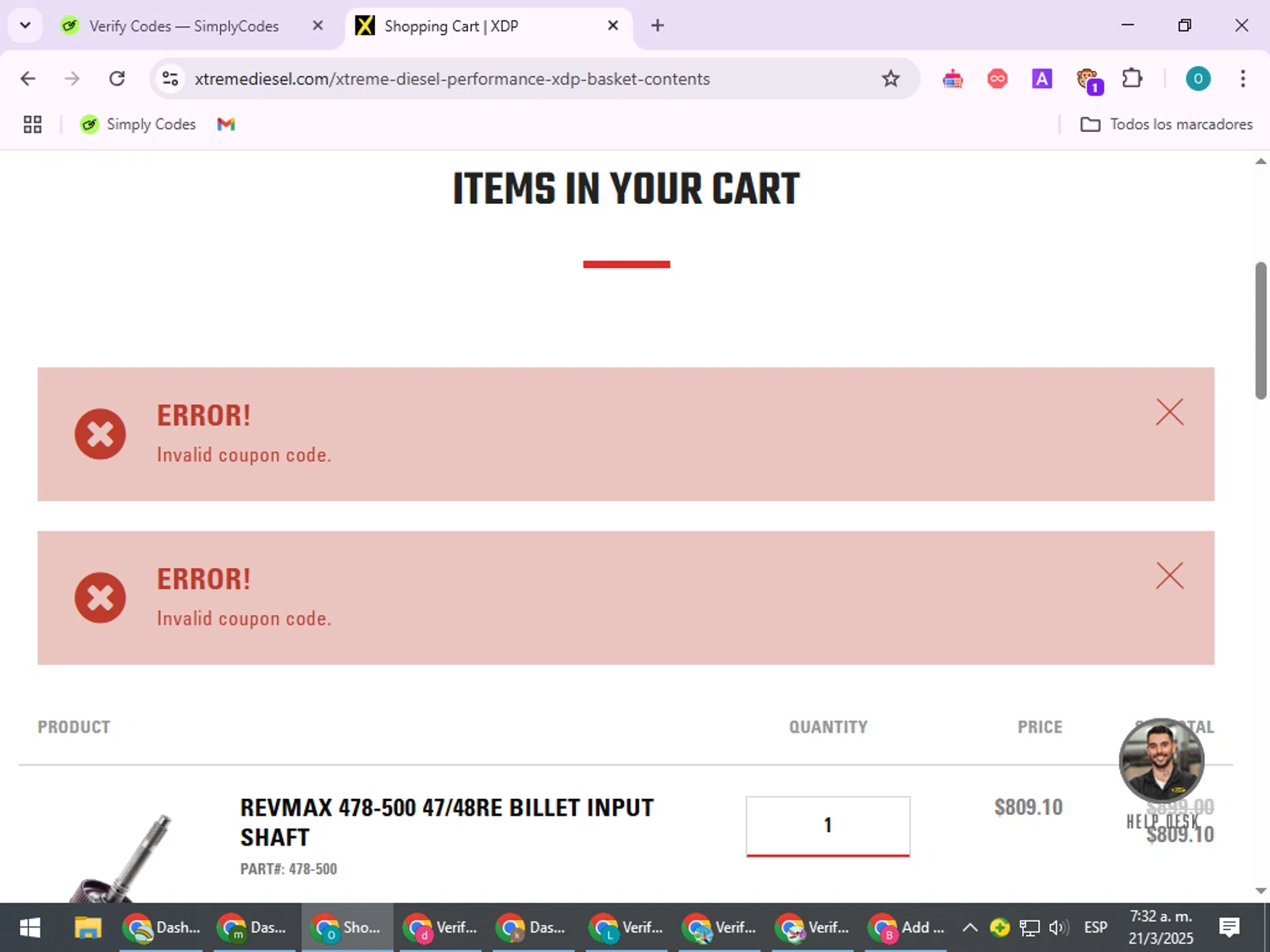Switch to Verify Codes — SimplyCodes tab

click(184, 26)
